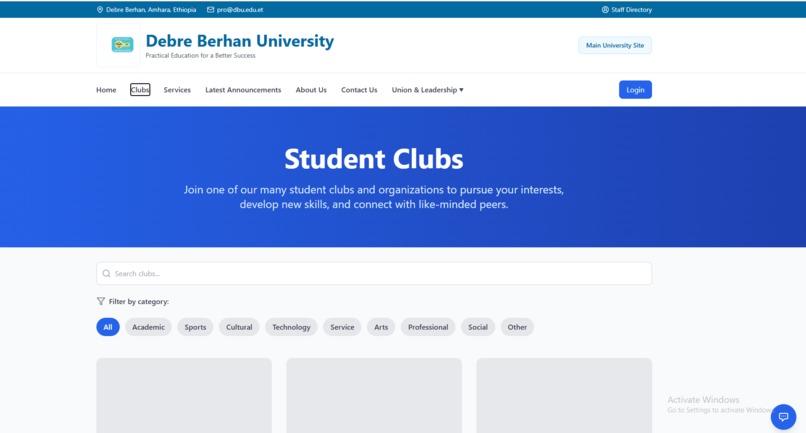806x433 pixels.
Task: Click the Staff Directory person icon
Action: click(x=605, y=10)
